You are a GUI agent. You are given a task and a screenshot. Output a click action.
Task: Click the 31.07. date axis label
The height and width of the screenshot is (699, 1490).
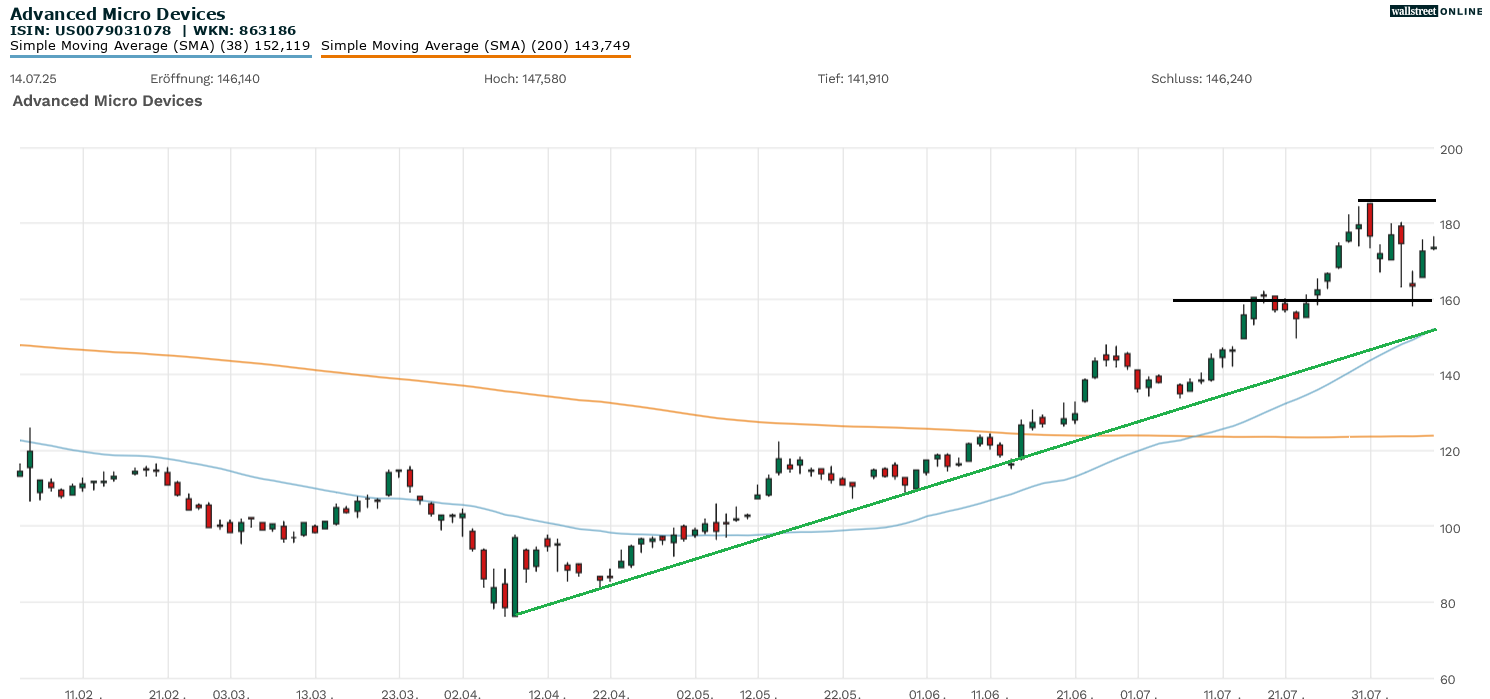(1369, 693)
